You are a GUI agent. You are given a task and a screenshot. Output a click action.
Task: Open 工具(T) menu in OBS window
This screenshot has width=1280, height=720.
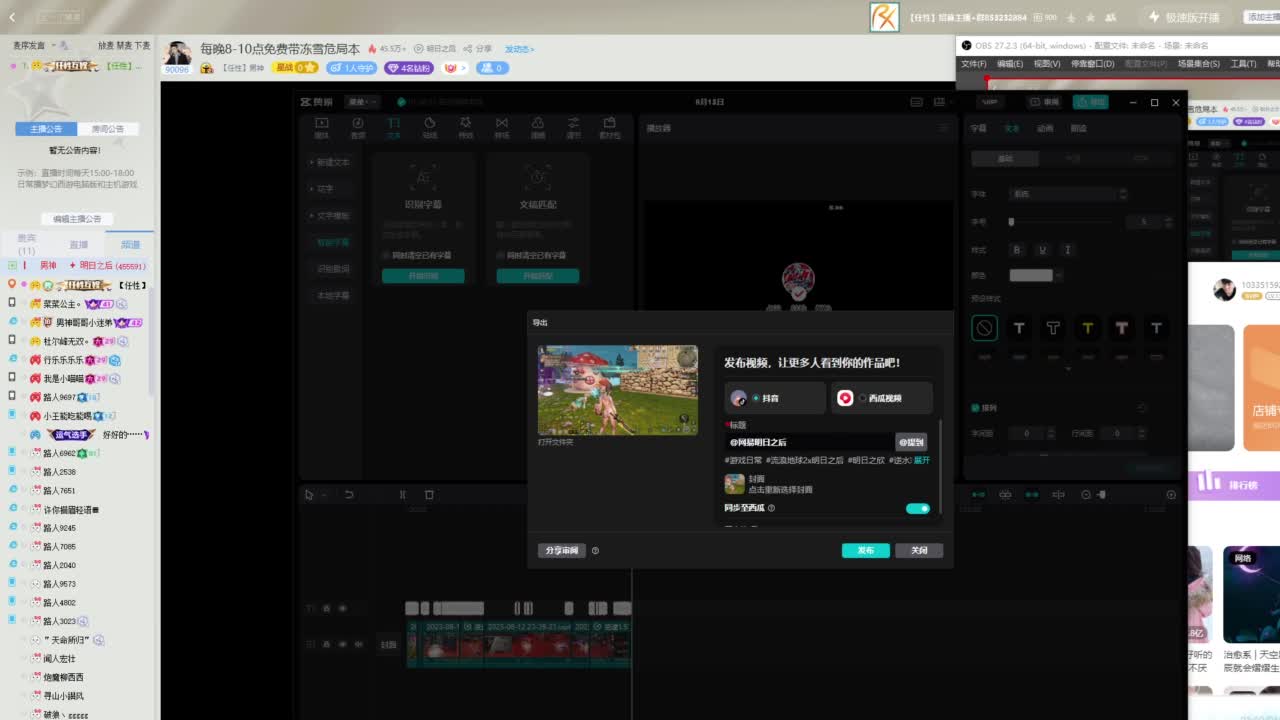pyautogui.click(x=1243, y=64)
